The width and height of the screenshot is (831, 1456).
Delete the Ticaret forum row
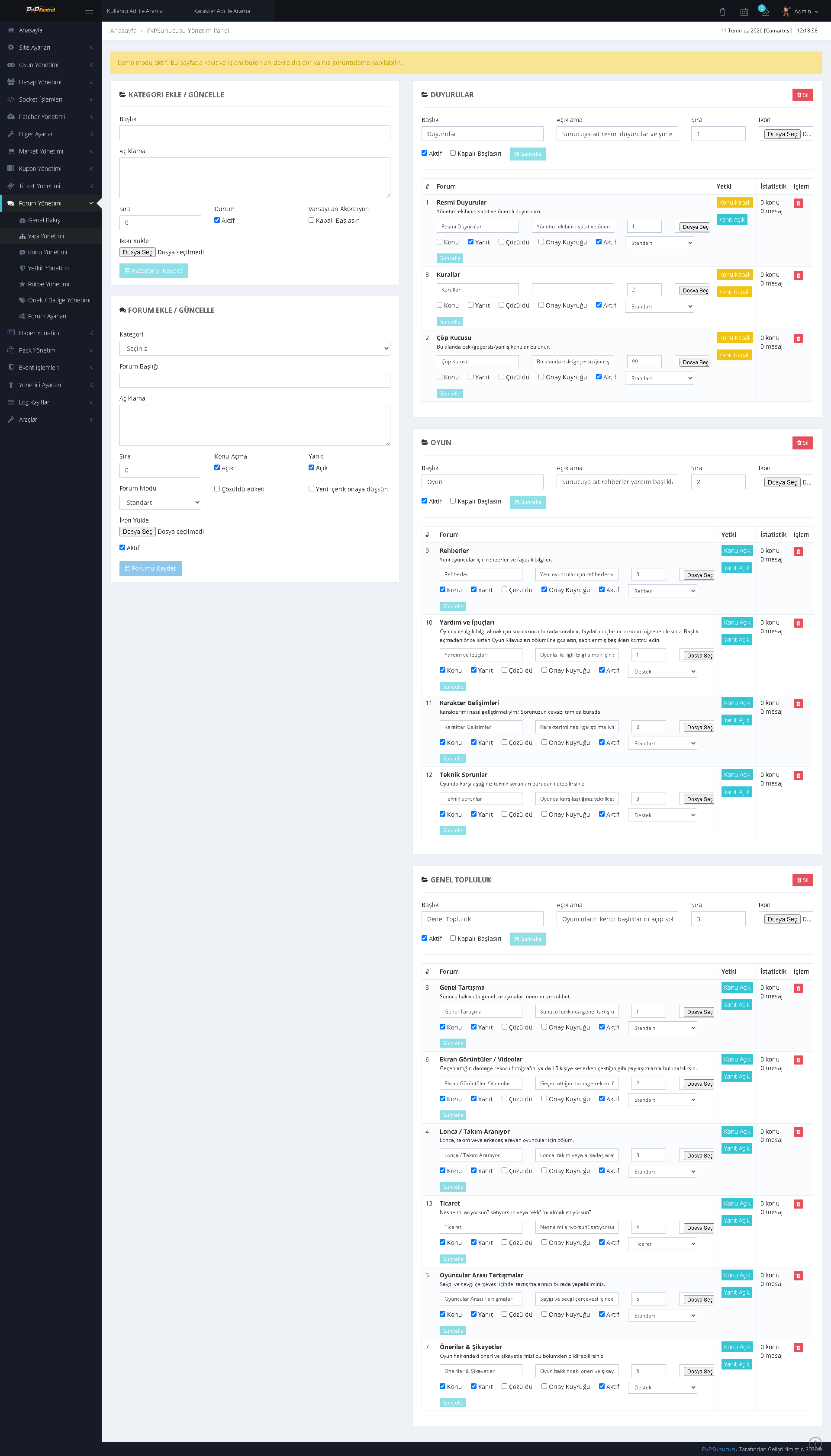pyautogui.click(x=798, y=1204)
